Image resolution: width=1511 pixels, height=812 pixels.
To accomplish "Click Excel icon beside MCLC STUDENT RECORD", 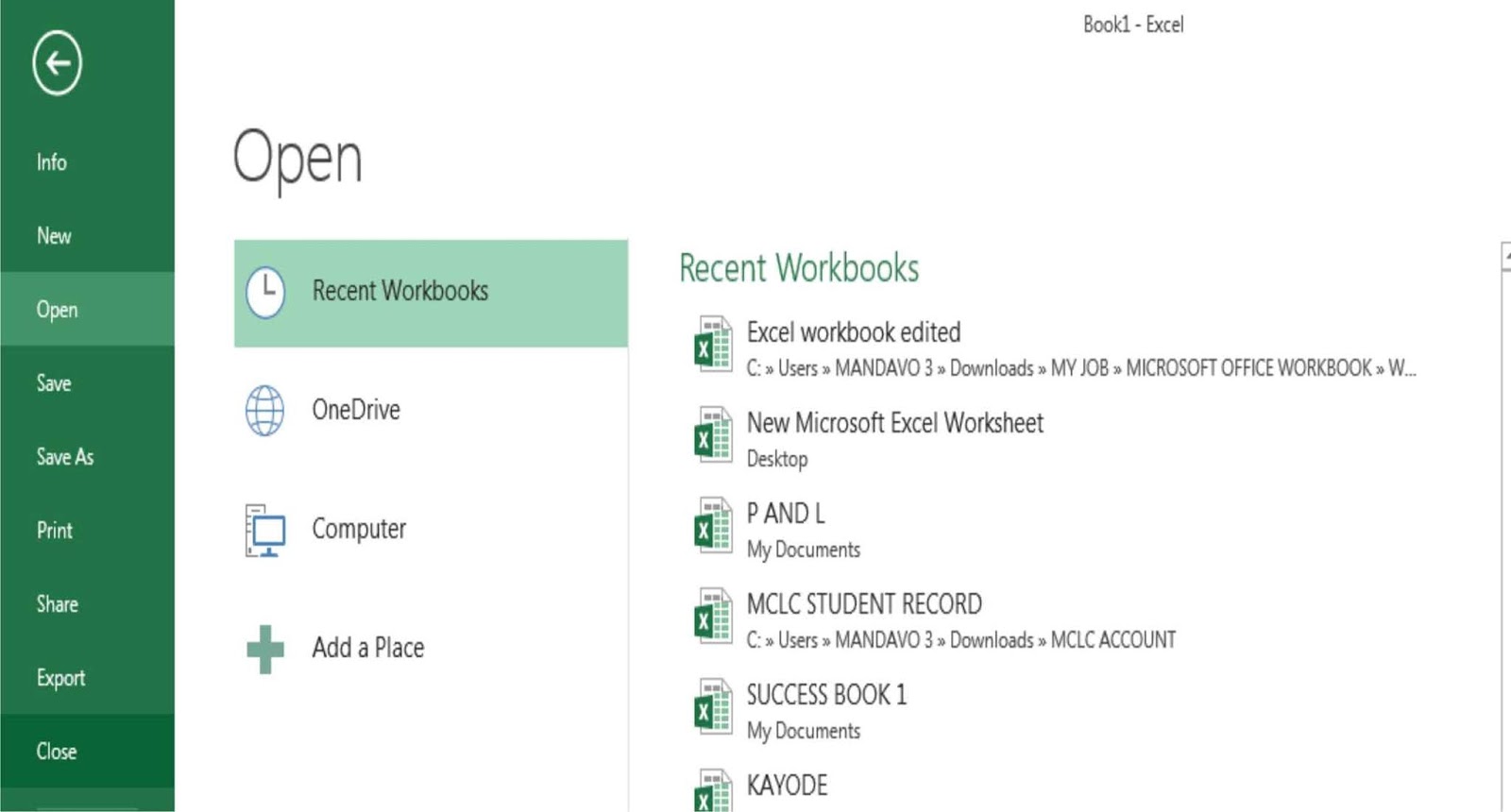I will click(x=713, y=617).
